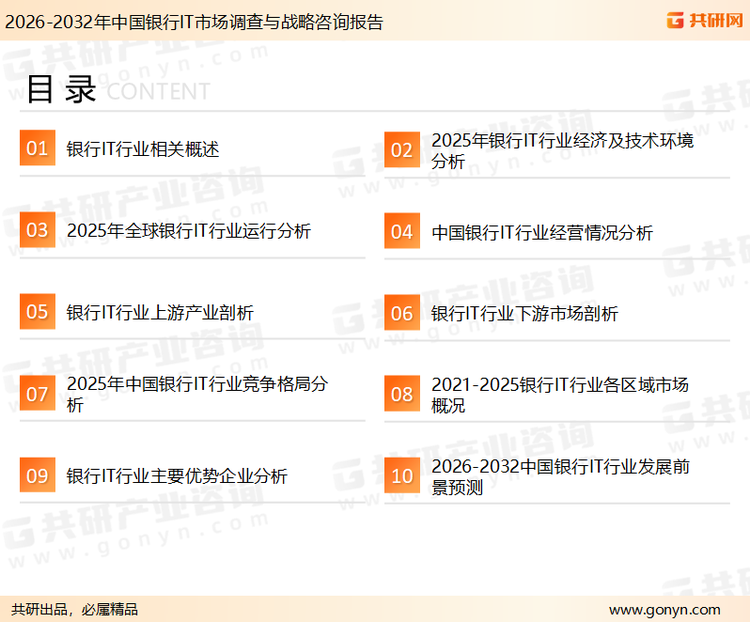This screenshot has height=622, width=750.
Task: Open chapter 2025年银行IT行业经济及技术环境分析
Action: tap(562, 151)
